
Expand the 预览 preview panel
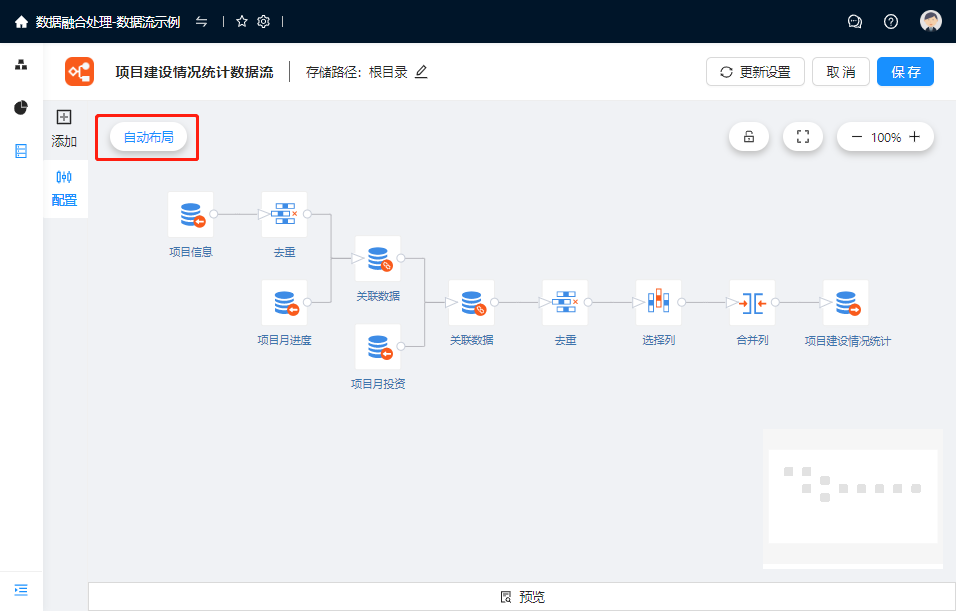522,597
